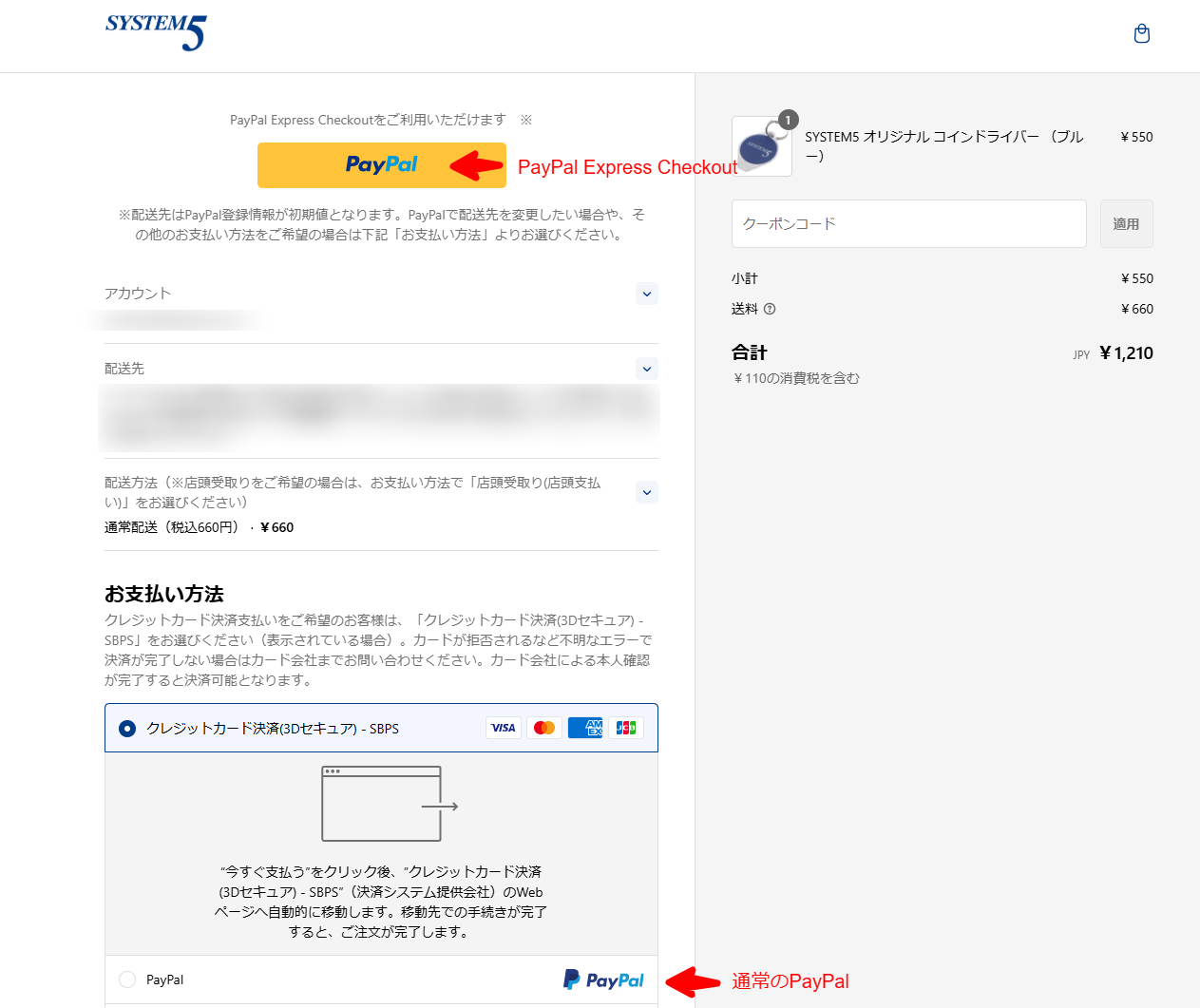Focus the クーポンコード input field
Screen dimensions: 1200x1008
[909, 223]
